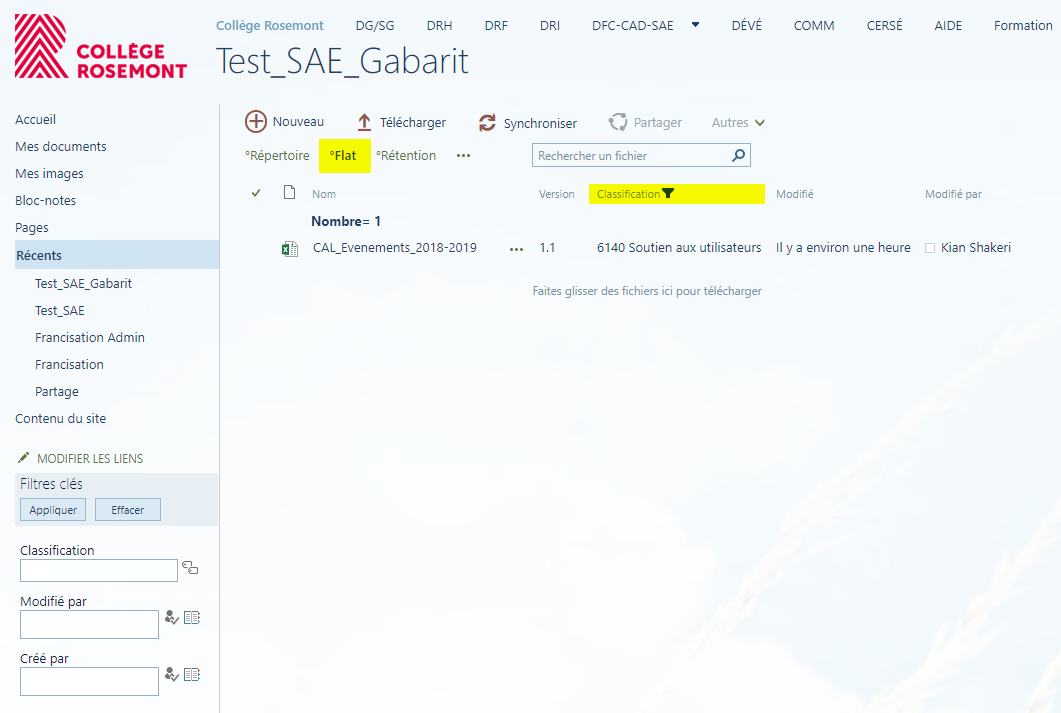Toggle presence checkbox next to Kian Shakeri
Viewport: 1061px width, 713px height.
click(930, 248)
